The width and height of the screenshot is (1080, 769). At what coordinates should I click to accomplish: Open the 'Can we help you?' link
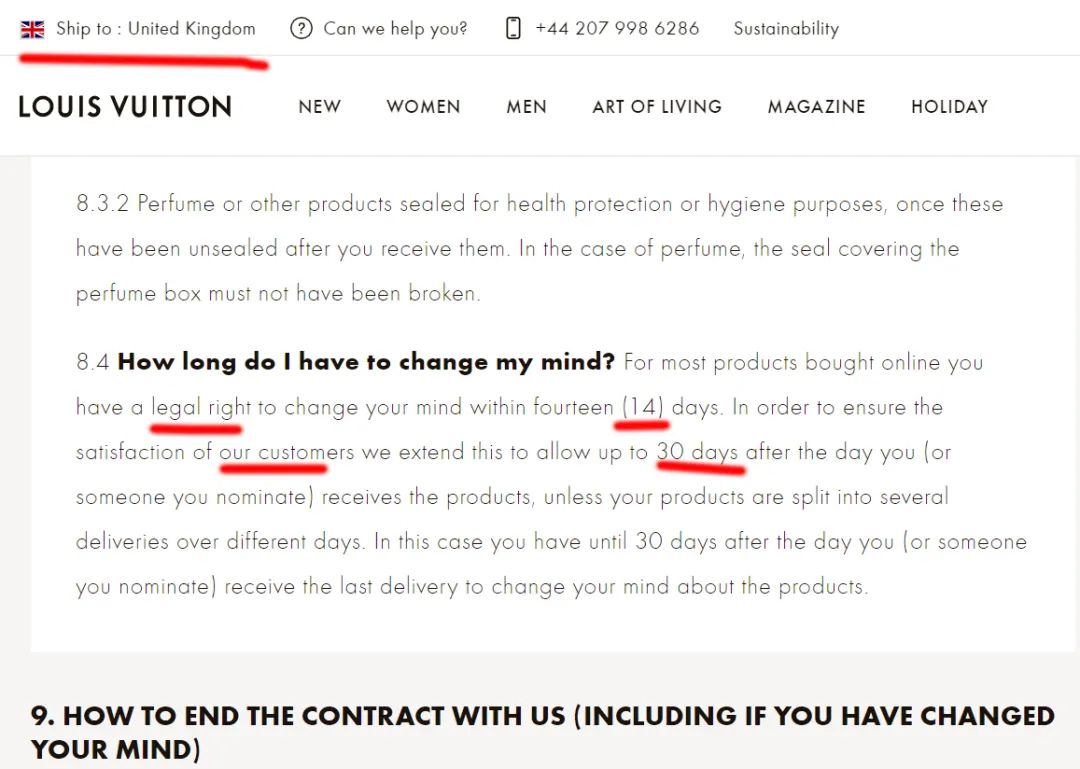pos(395,28)
